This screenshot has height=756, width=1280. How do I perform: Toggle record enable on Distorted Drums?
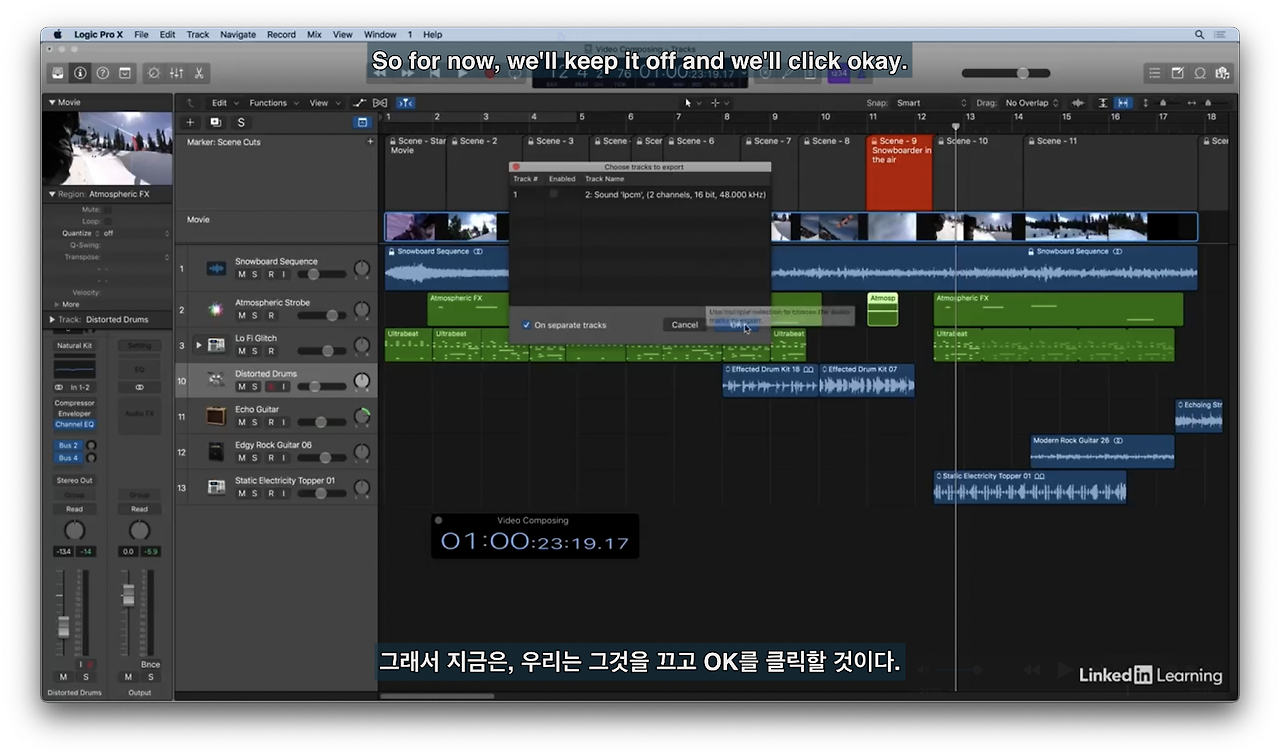pyautogui.click(x=270, y=386)
